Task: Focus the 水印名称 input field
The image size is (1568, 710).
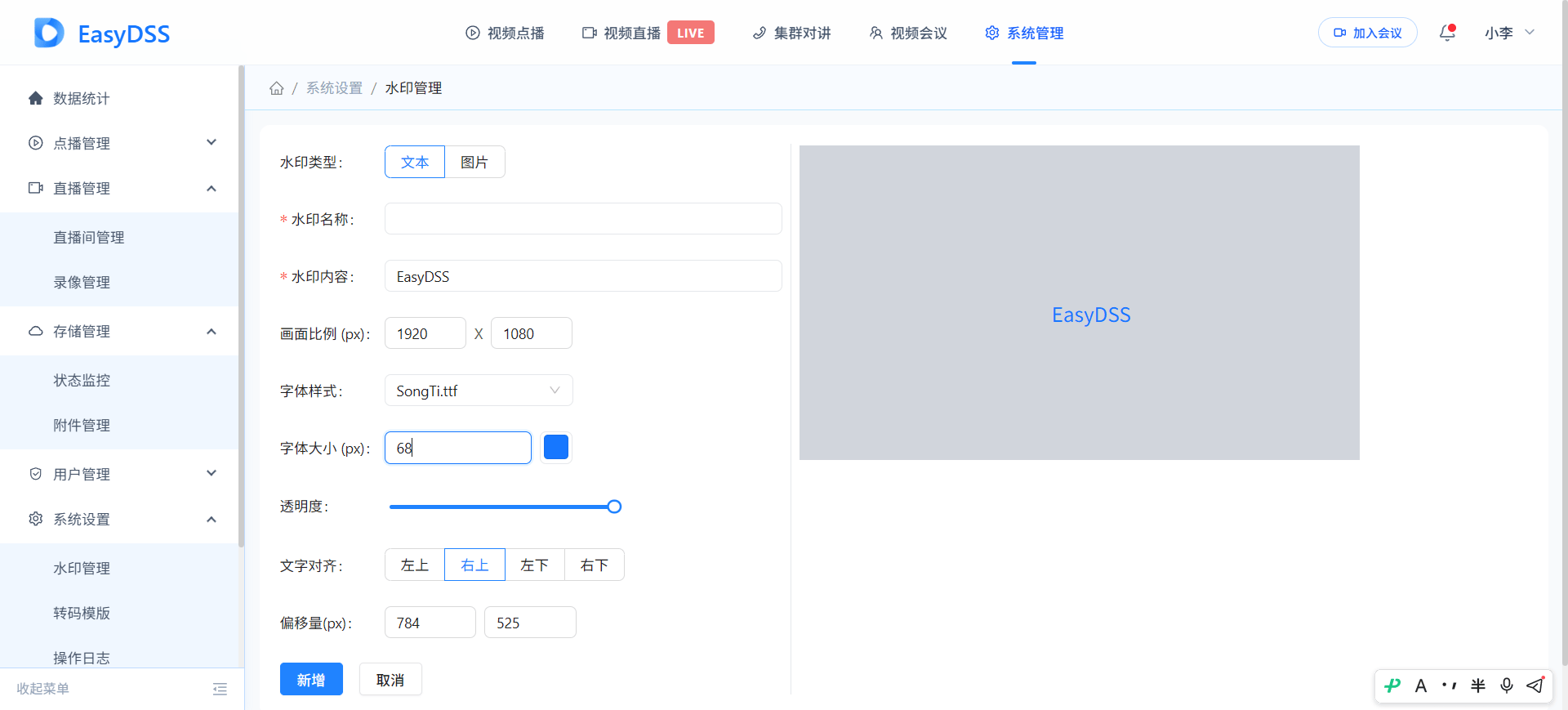Action: [583, 219]
